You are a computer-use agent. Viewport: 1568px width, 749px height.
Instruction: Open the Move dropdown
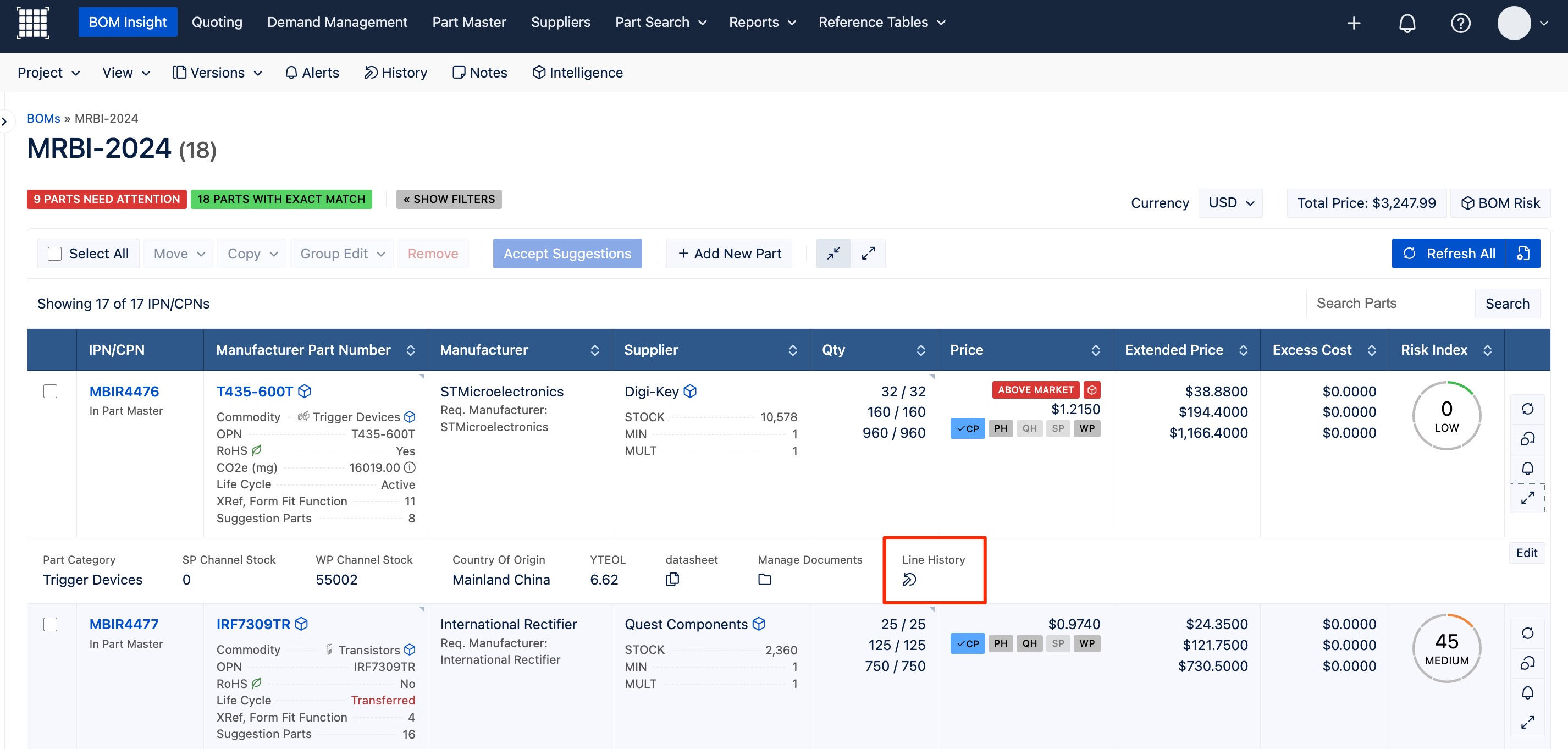pos(179,254)
